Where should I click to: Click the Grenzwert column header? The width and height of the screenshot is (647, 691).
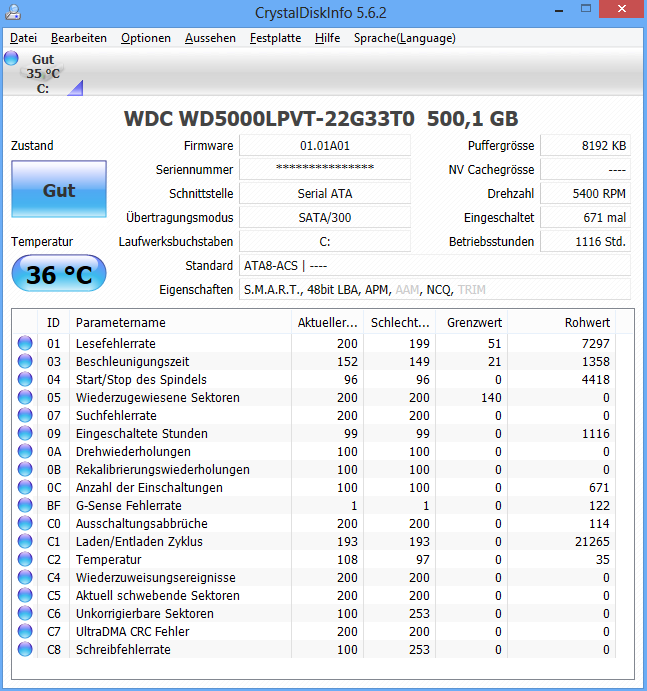(472, 323)
